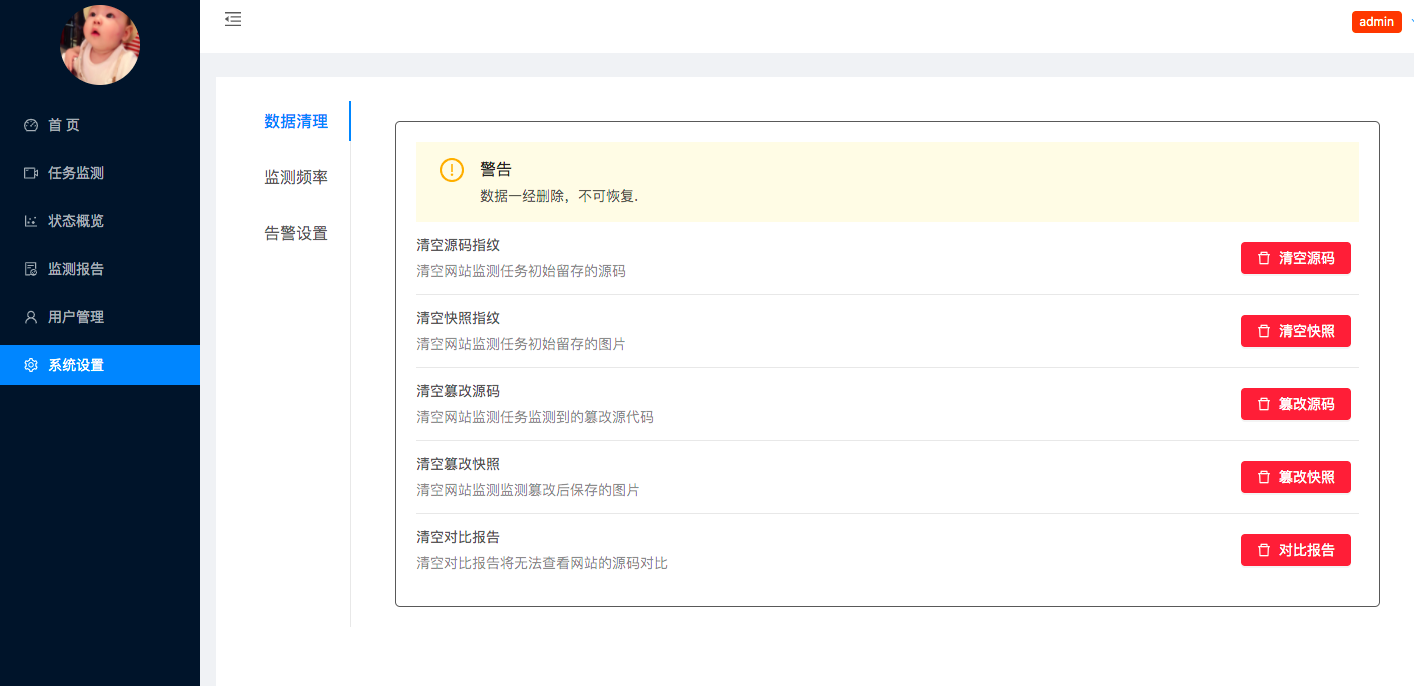Screen dimensions: 1414x686
Task: Click the 任务监测 monitor icon in sidebar
Action: tap(29, 173)
